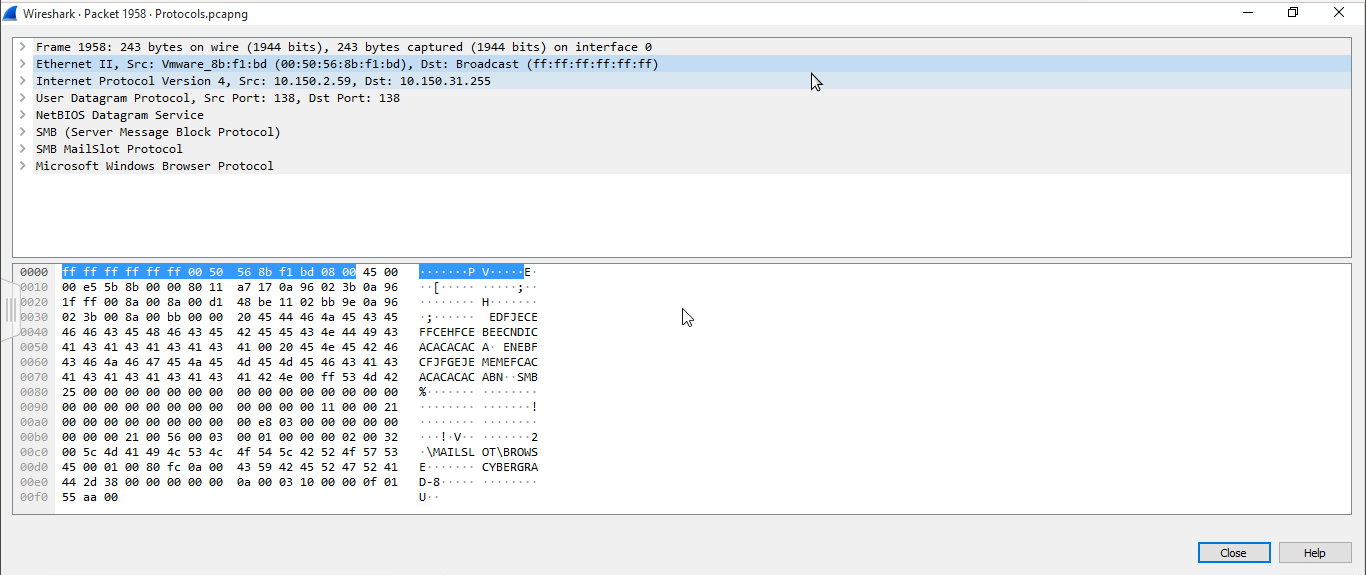
Task: Click offset 0090 in hex dump
Action: pyautogui.click(x=34, y=407)
